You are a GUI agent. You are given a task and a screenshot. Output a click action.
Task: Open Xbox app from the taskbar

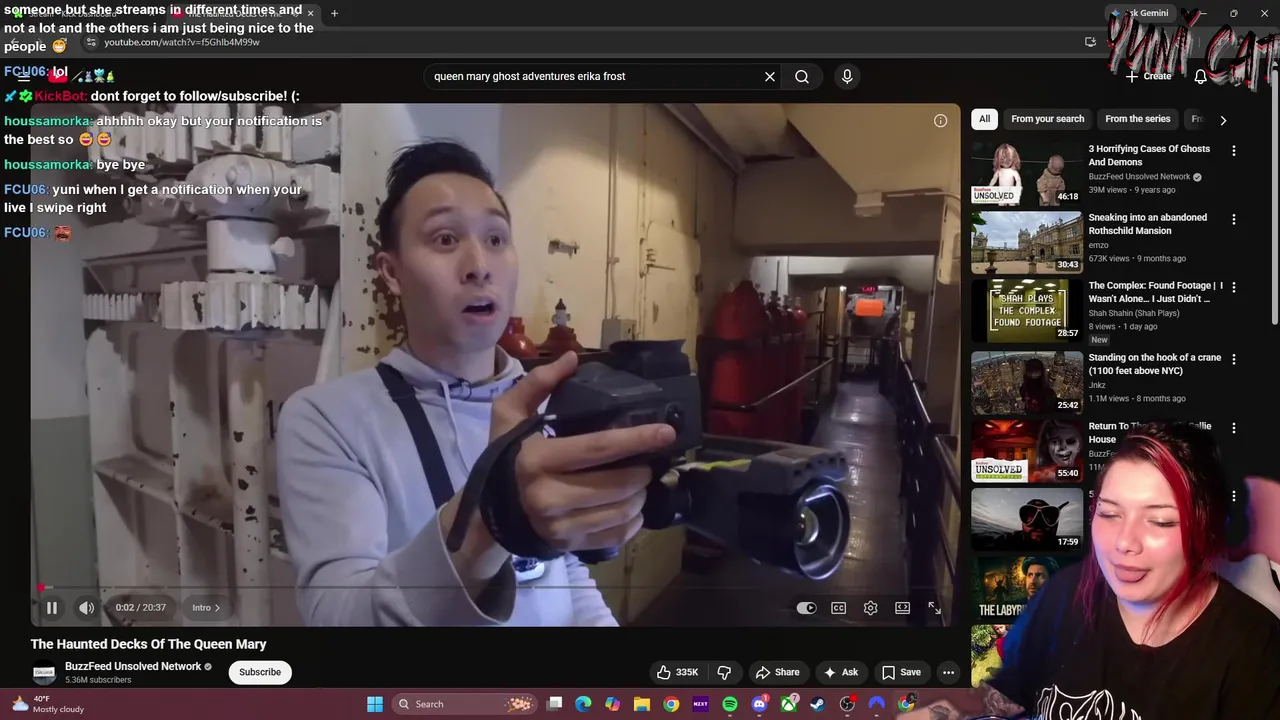pyautogui.click(x=789, y=704)
